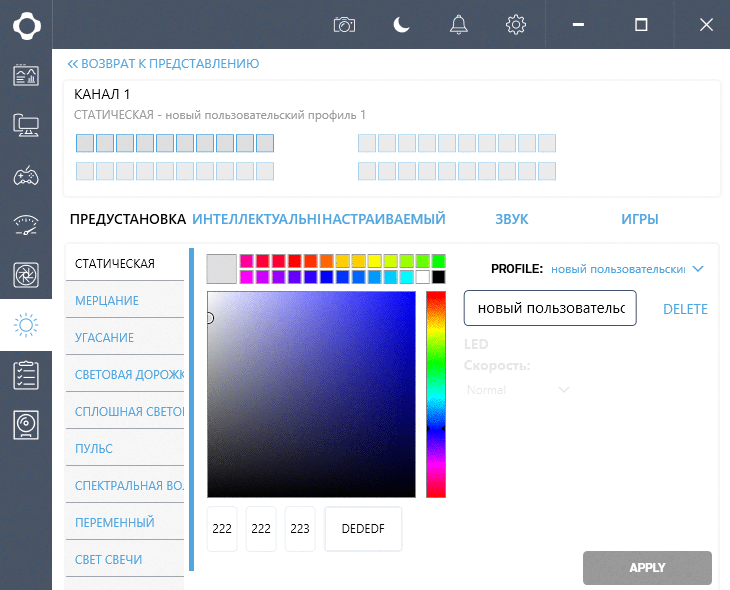Open the dashboard overview sidebar icon
This screenshot has height=590, width=730.
pos(26,75)
